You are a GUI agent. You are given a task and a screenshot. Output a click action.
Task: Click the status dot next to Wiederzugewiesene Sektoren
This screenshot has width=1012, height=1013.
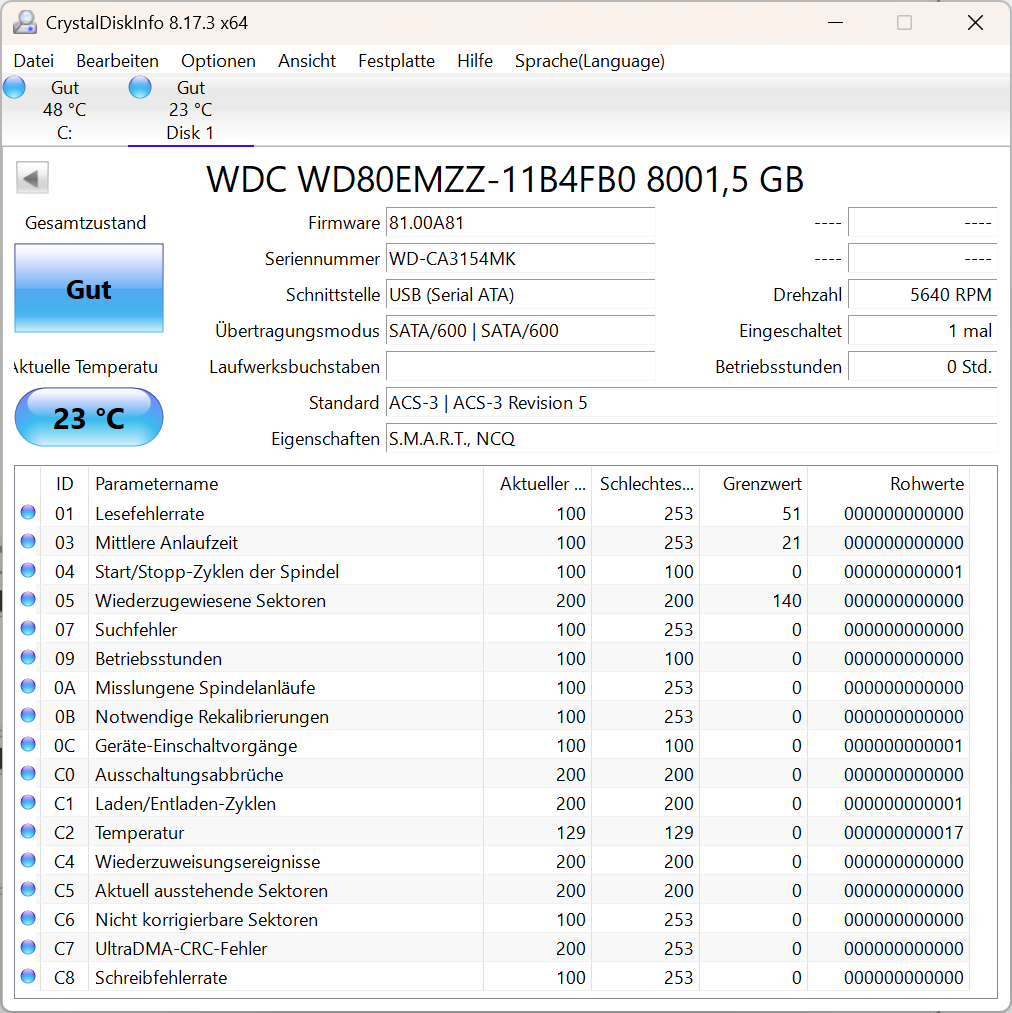pyautogui.click(x=28, y=600)
